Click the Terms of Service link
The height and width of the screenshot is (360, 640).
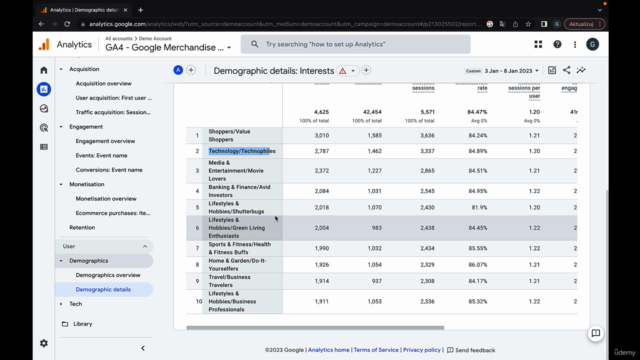click(x=376, y=350)
